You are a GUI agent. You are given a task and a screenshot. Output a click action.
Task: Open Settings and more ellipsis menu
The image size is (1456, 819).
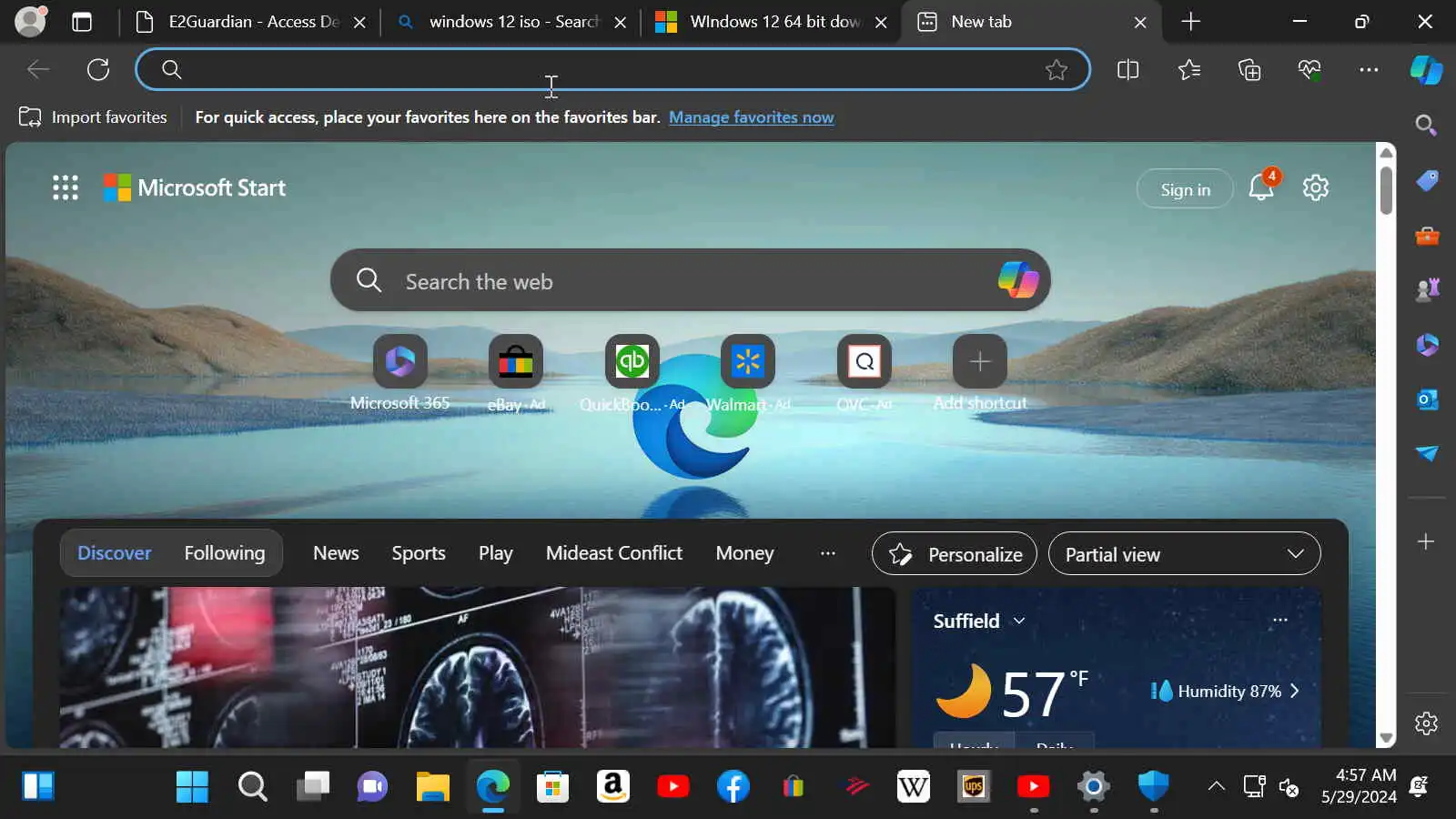tap(1369, 69)
